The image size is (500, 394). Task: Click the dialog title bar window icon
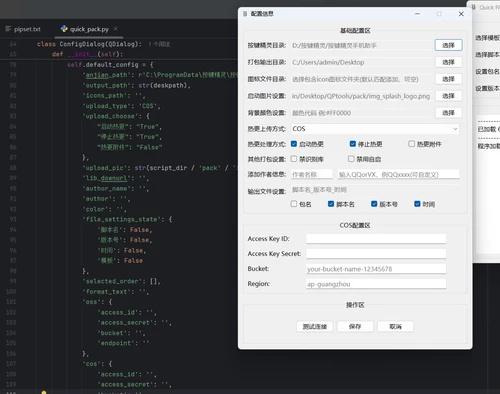245,14
